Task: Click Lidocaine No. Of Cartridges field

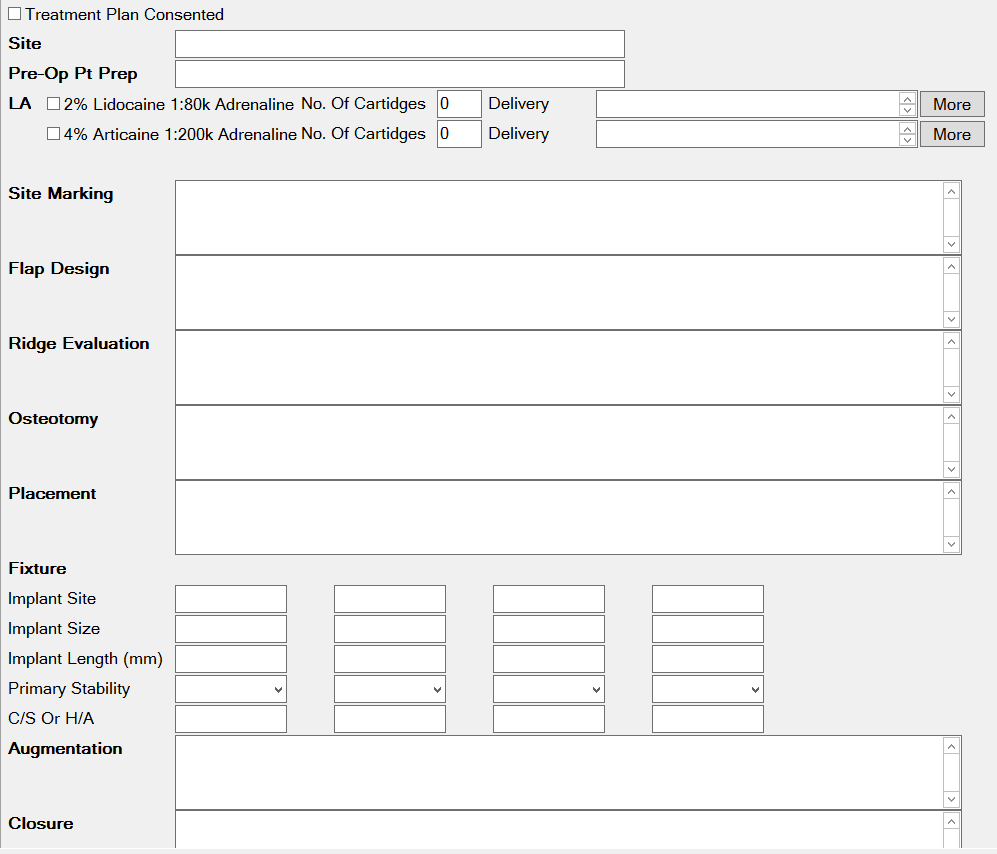Action: (458, 104)
